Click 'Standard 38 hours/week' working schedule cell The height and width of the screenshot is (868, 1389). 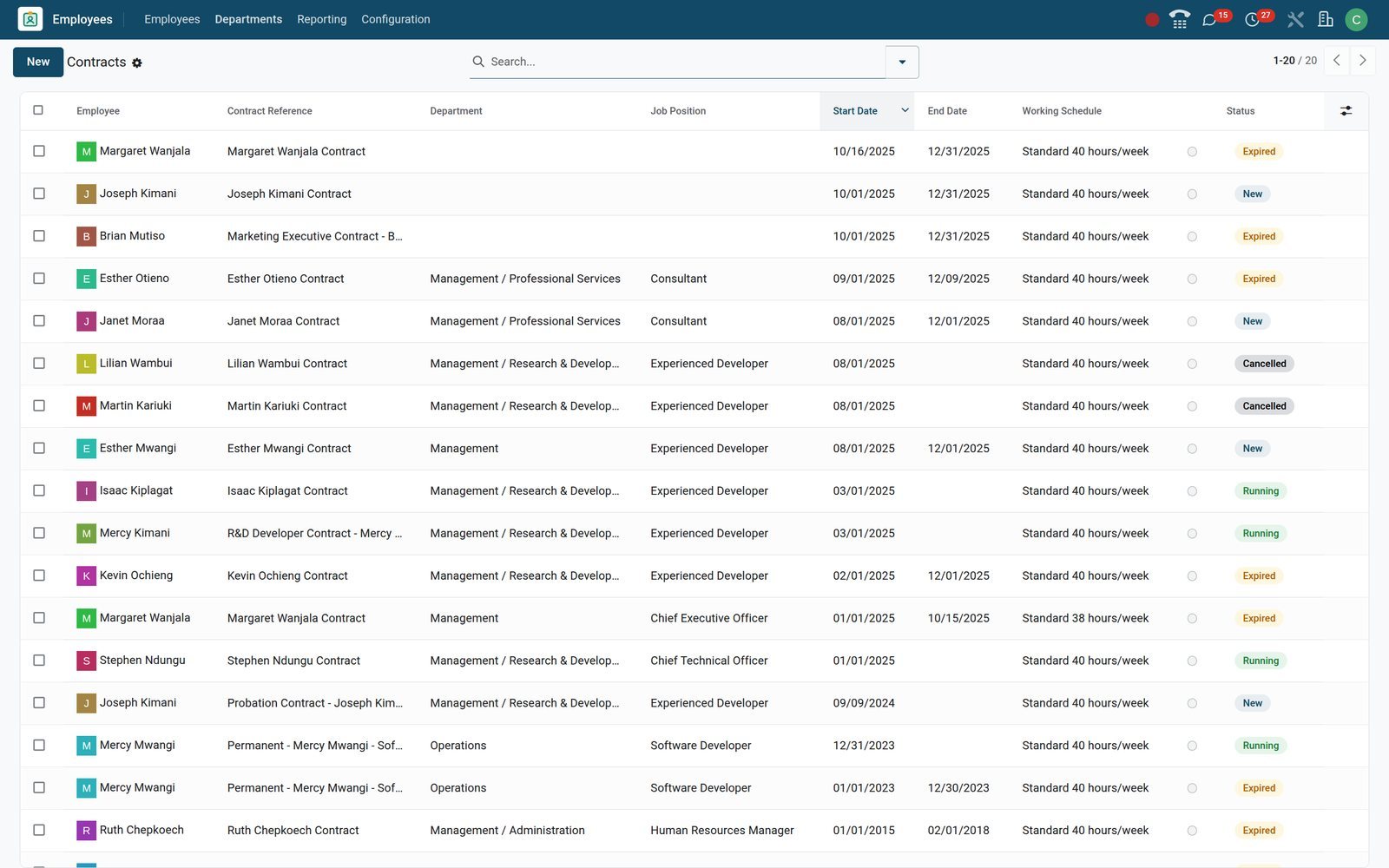click(x=1085, y=619)
